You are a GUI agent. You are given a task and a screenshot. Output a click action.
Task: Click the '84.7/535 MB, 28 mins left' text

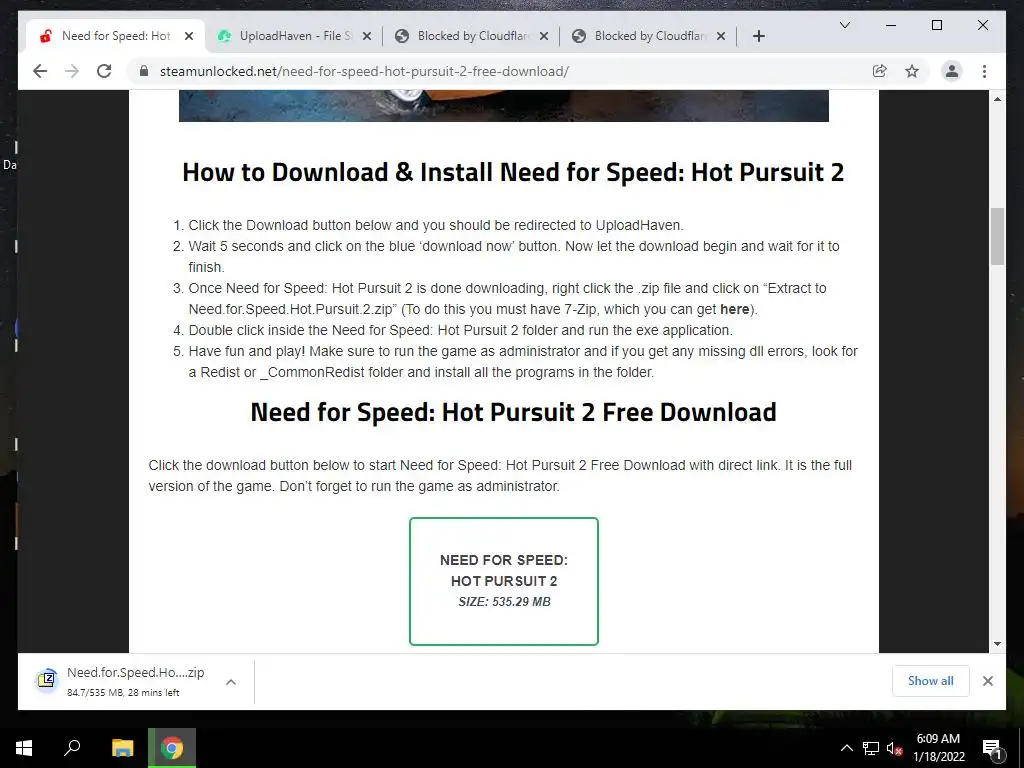(123, 693)
